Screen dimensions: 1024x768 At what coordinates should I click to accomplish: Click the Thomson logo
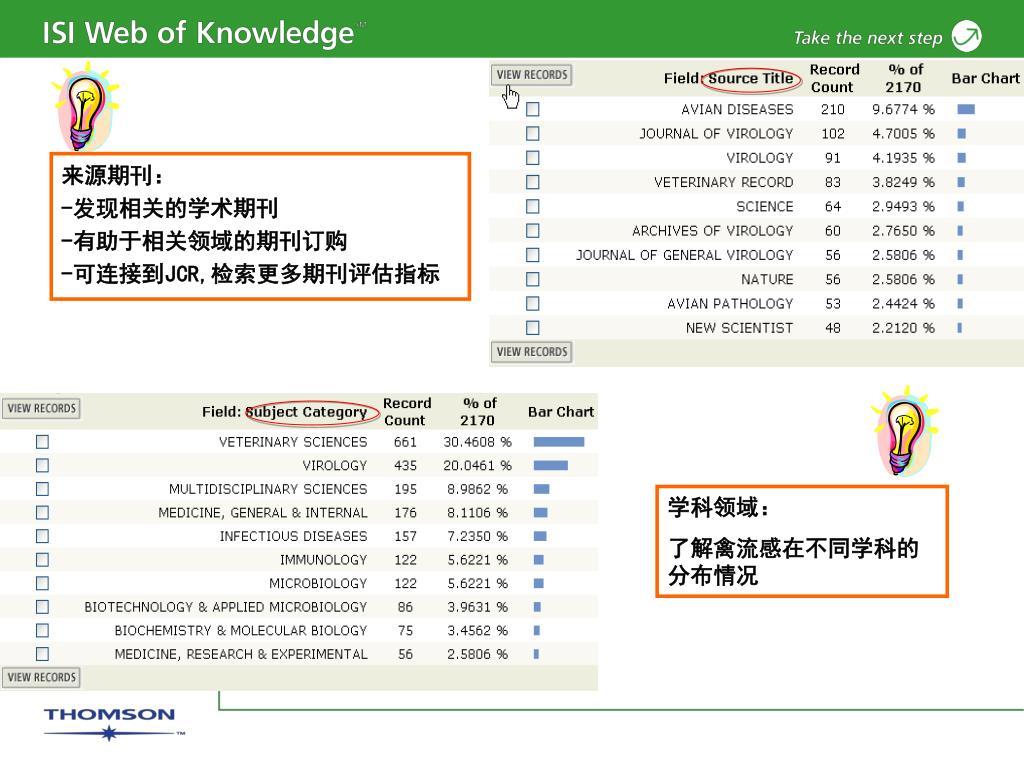click(x=114, y=723)
